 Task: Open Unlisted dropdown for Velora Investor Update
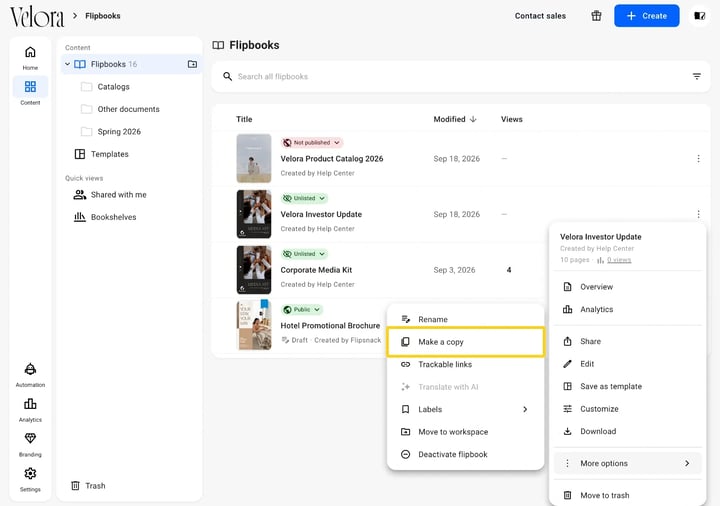coord(304,198)
